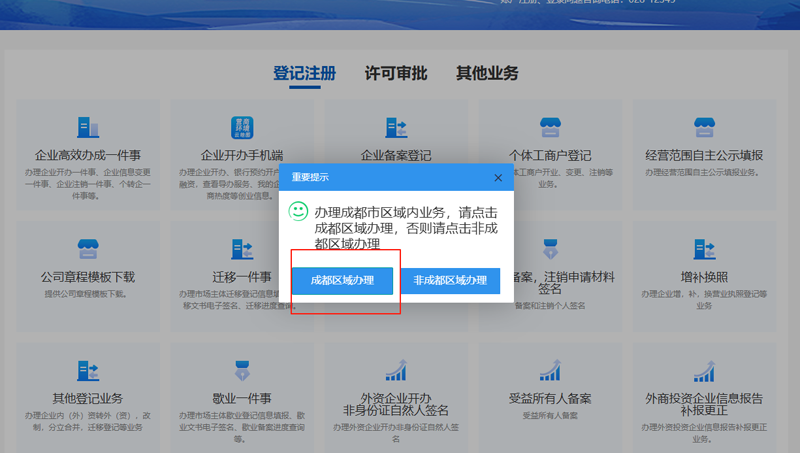The image size is (800, 453).
Task: Open the 企业开办手机端 app icon
Action: pos(242,127)
